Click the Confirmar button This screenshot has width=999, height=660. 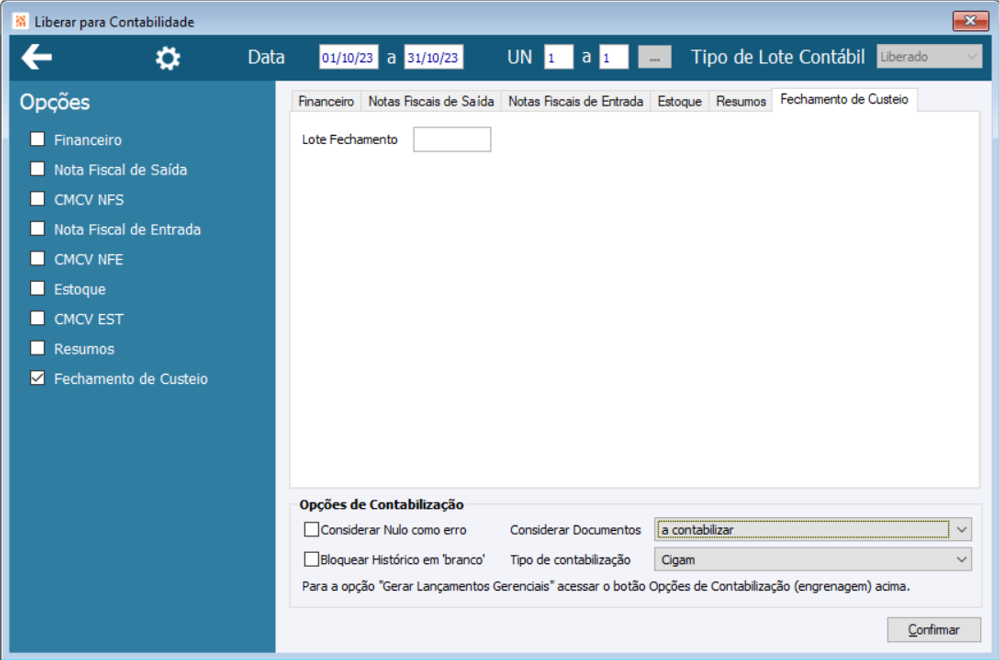(933, 629)
